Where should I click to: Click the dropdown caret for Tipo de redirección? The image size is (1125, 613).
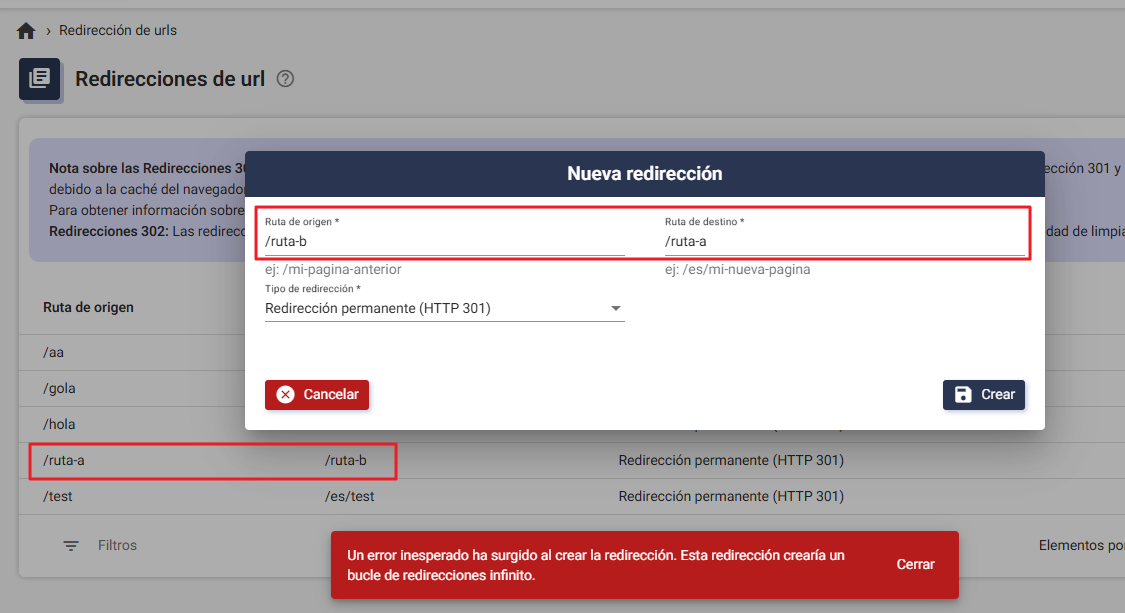(x=616, y=308)
